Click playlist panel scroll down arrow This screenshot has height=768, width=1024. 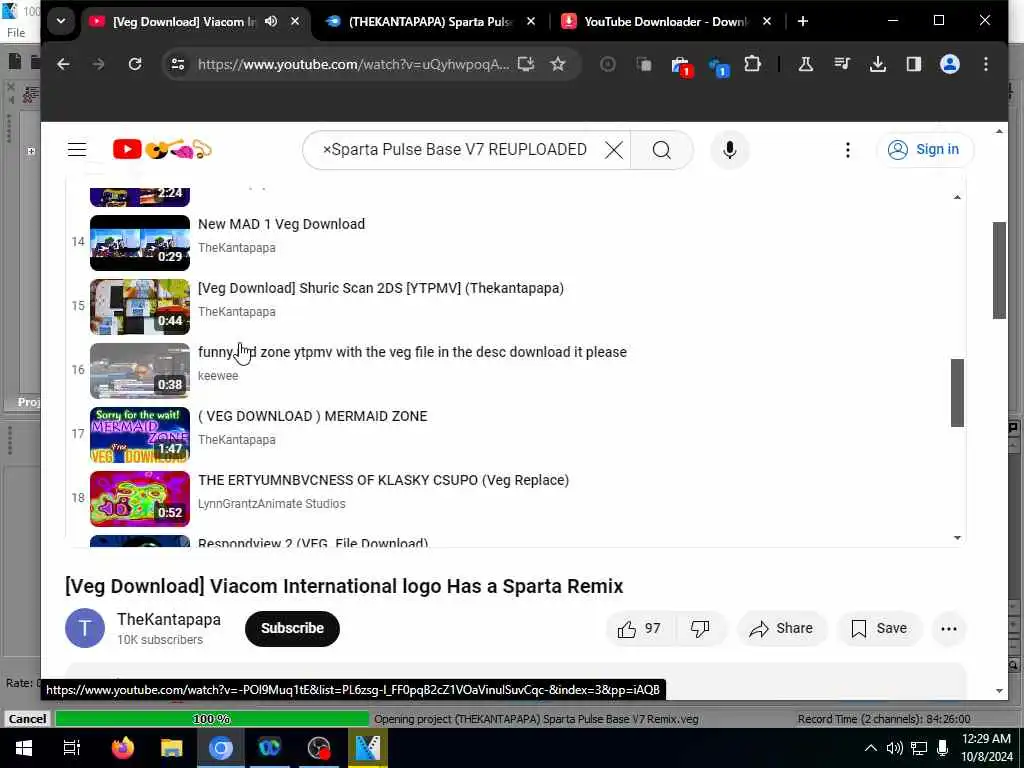[x=957, y=537]
